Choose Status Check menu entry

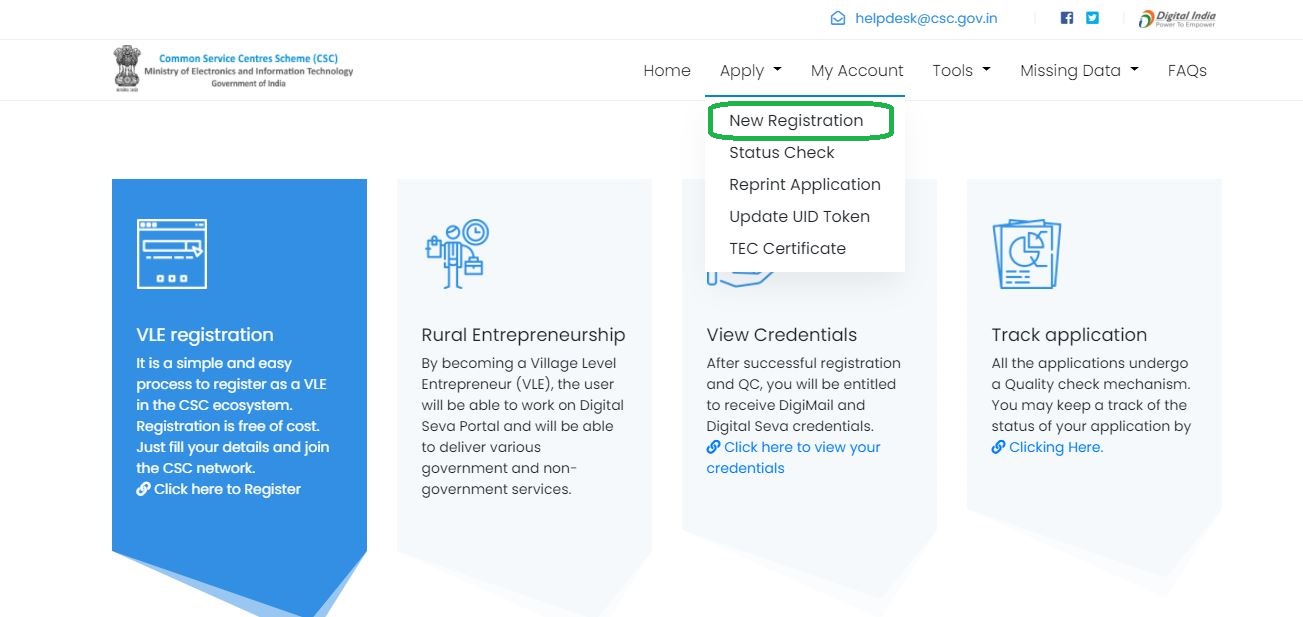[x=781, y=152]
